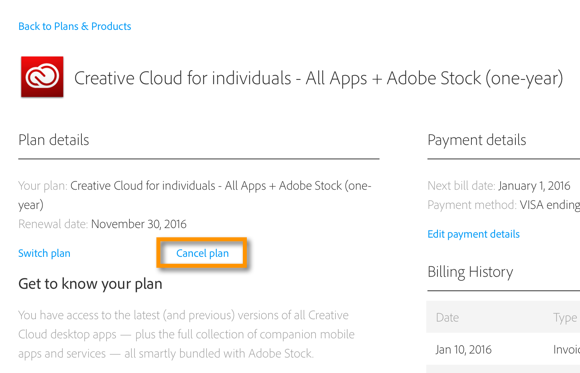580x373 pixels.
Task: Select the Cancel plan link
Action: (202, 253)
